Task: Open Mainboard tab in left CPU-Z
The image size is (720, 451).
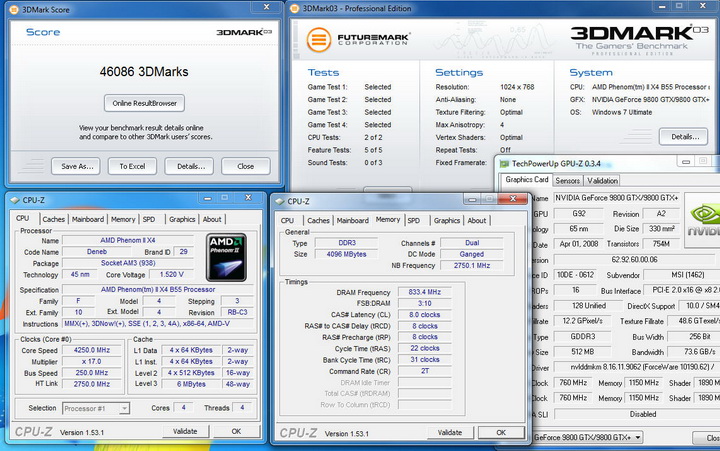Action: pos(88,220)
